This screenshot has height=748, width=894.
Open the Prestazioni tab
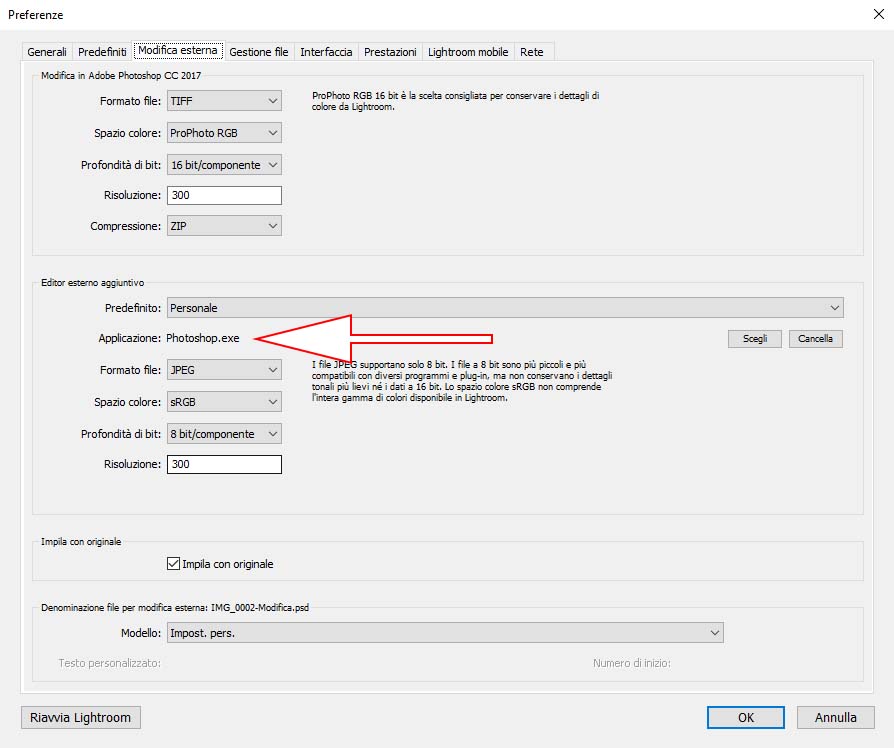click(390, 52)
